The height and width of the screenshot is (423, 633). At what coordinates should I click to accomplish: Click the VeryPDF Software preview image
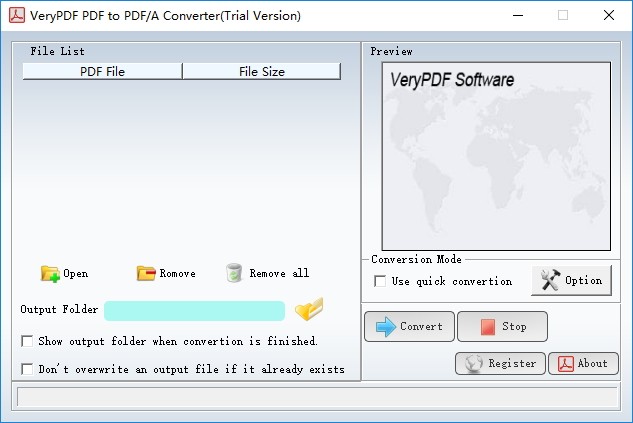click(496, 156)
